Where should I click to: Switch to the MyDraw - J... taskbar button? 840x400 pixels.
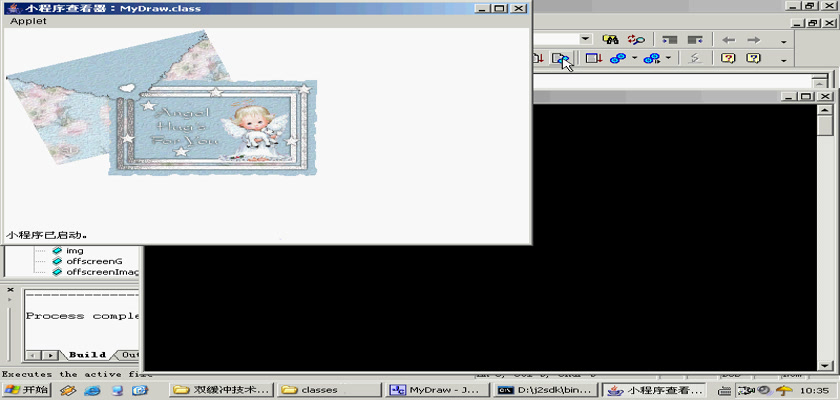tap(438, 390)
